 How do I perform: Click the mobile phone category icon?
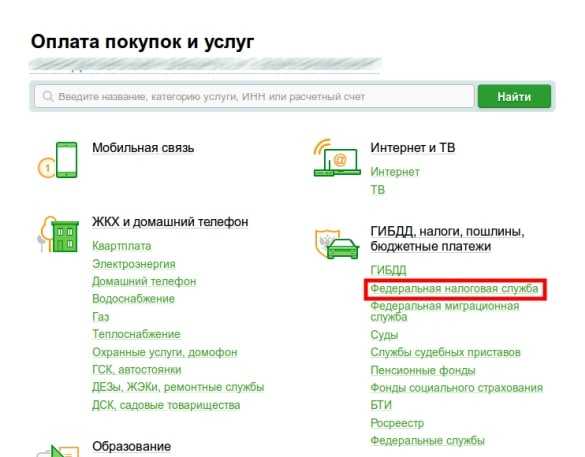[x=58, y=160]
